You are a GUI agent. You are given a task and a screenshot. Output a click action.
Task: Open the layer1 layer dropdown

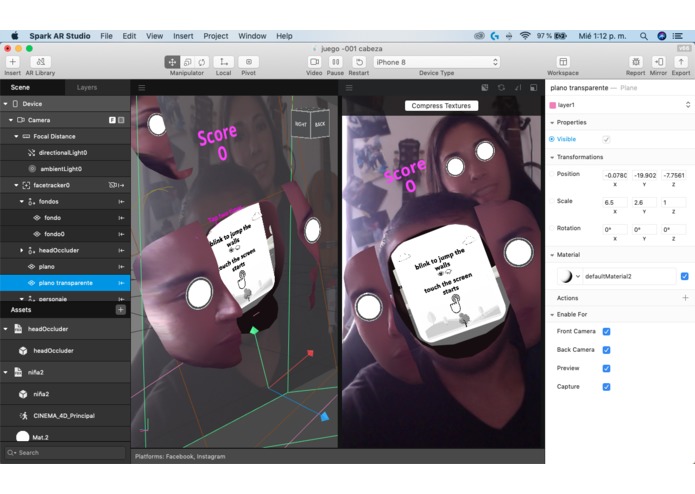point(620,105)
